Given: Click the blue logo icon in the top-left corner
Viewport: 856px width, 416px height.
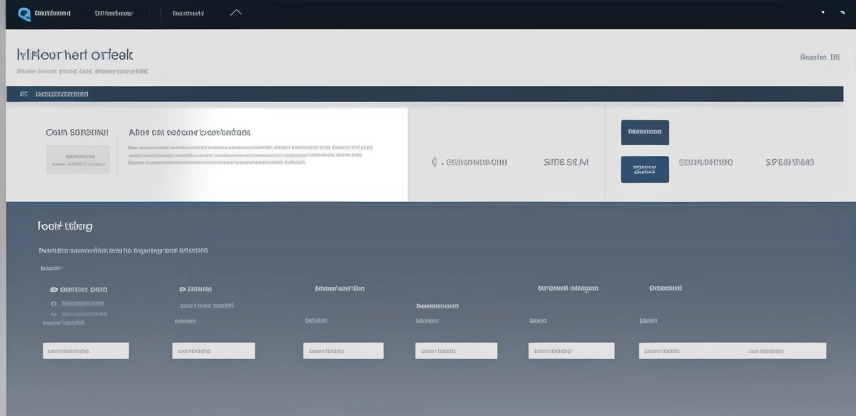Looking at the screenshot, I should point(24,13).
